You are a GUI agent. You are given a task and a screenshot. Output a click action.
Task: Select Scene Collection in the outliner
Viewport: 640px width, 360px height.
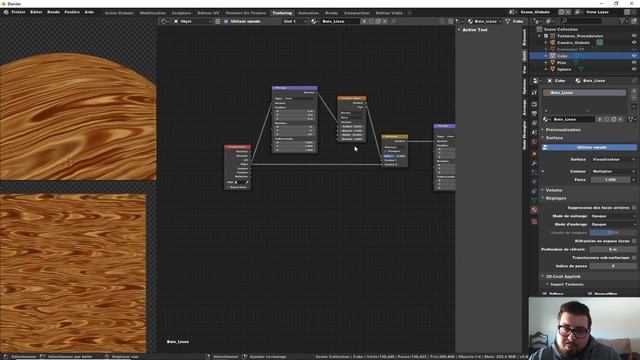pos(561,29)
